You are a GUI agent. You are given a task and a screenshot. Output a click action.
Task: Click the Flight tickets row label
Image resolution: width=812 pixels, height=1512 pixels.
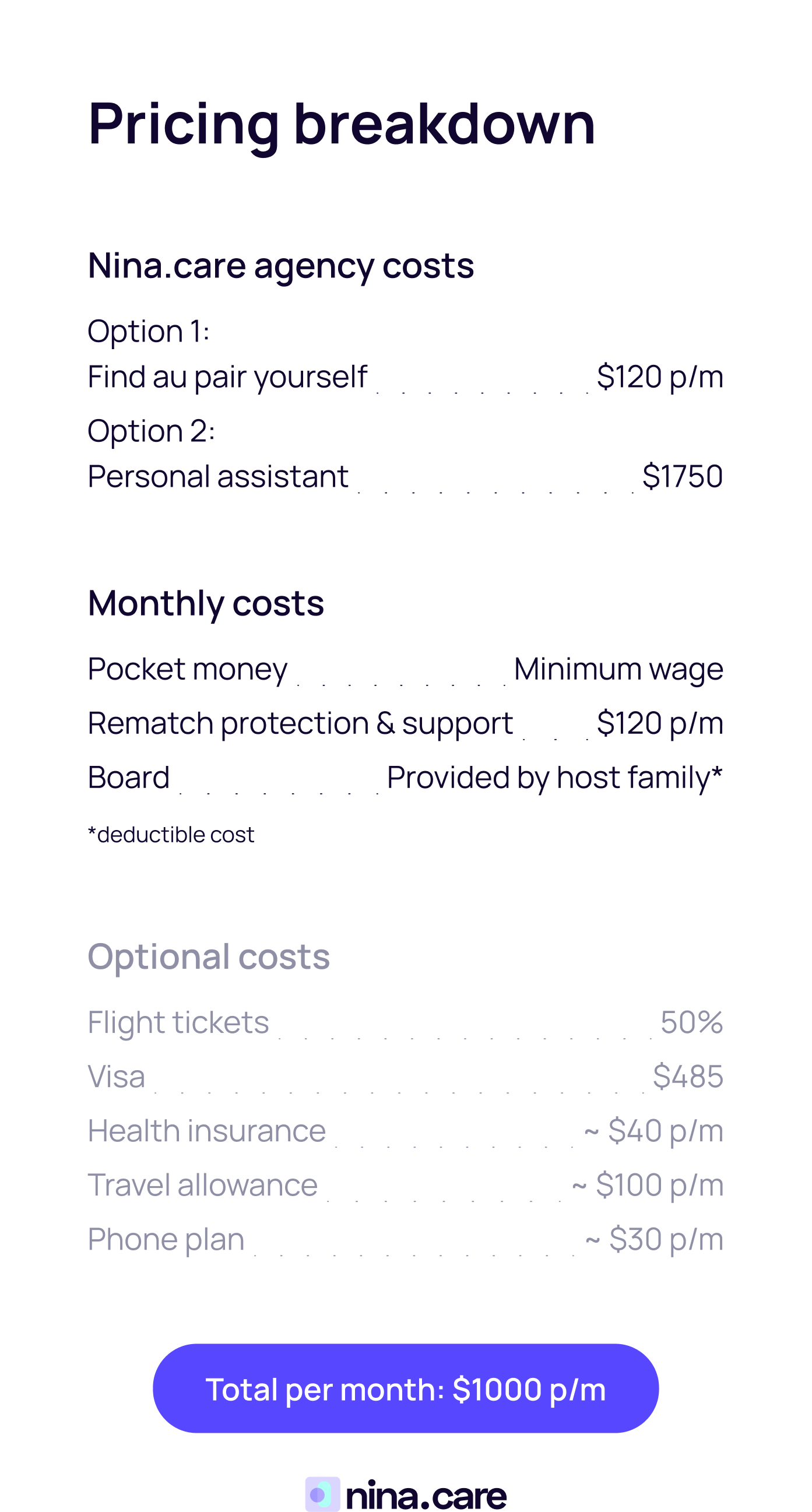coord(178,1022)
